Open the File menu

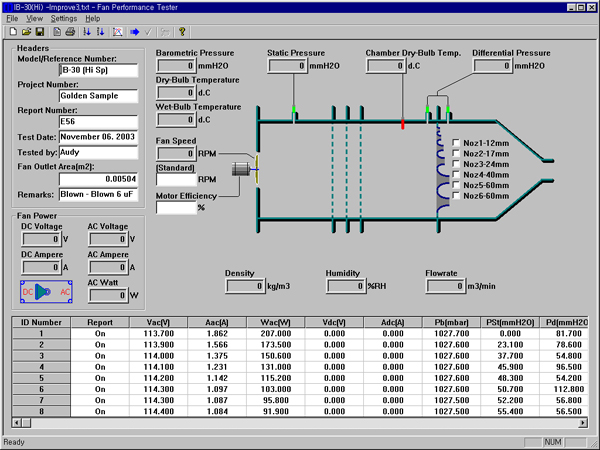tap(11, 18)
